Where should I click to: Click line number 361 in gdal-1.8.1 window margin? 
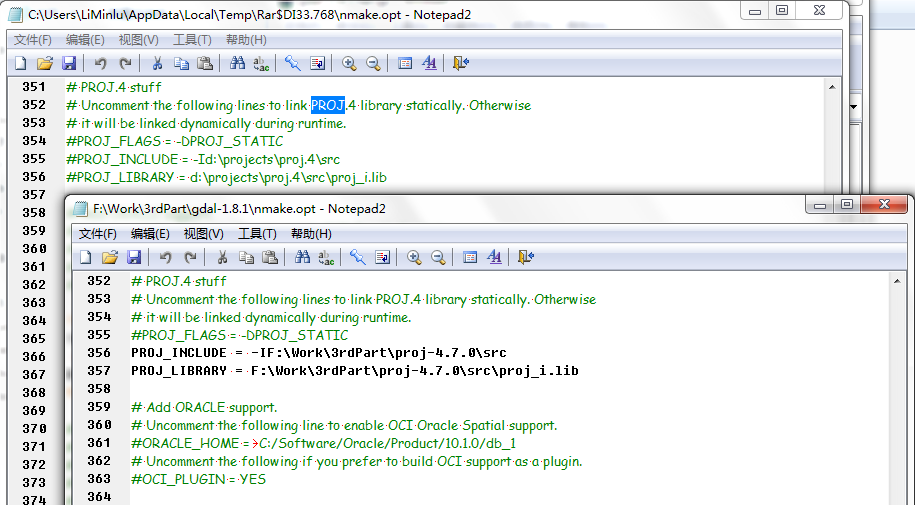click(x=99, y=443)
